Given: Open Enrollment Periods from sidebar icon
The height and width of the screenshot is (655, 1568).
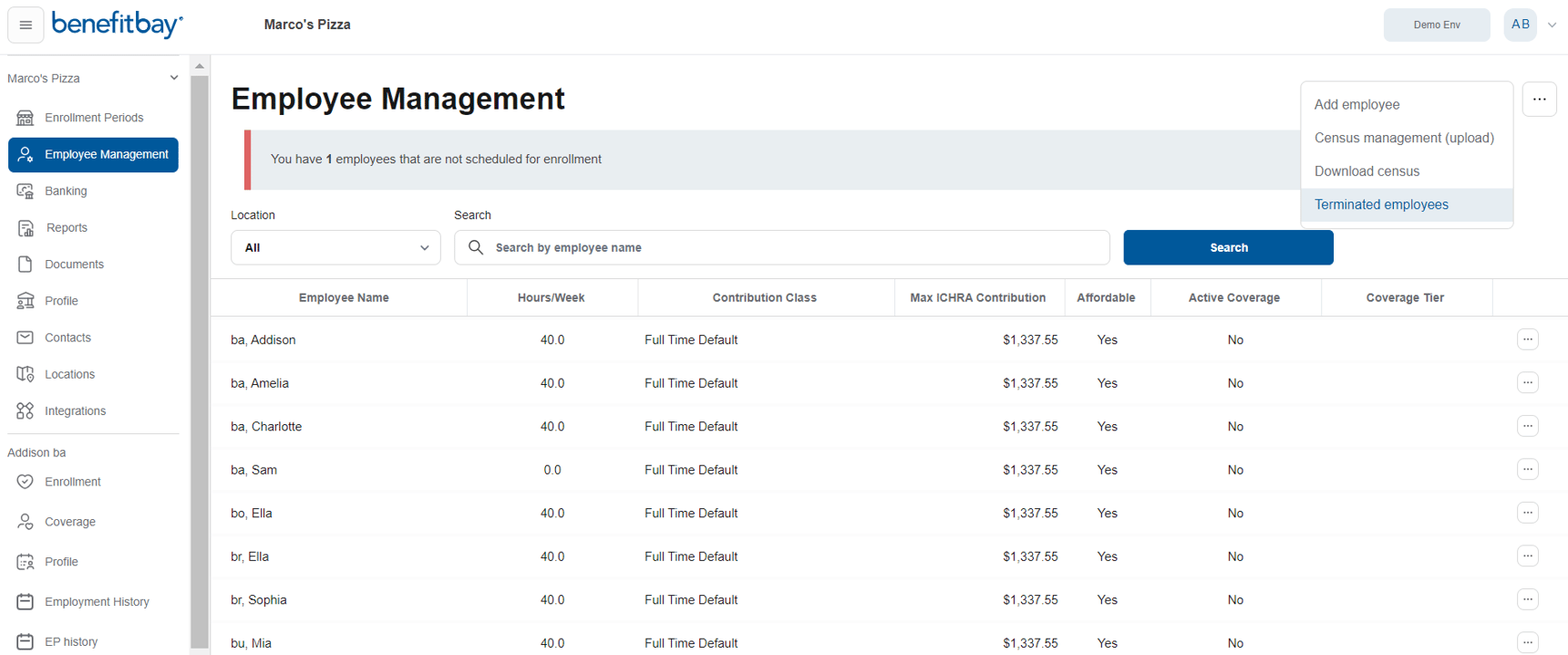Looking at the screenshot, I should [x=26, y=118].
